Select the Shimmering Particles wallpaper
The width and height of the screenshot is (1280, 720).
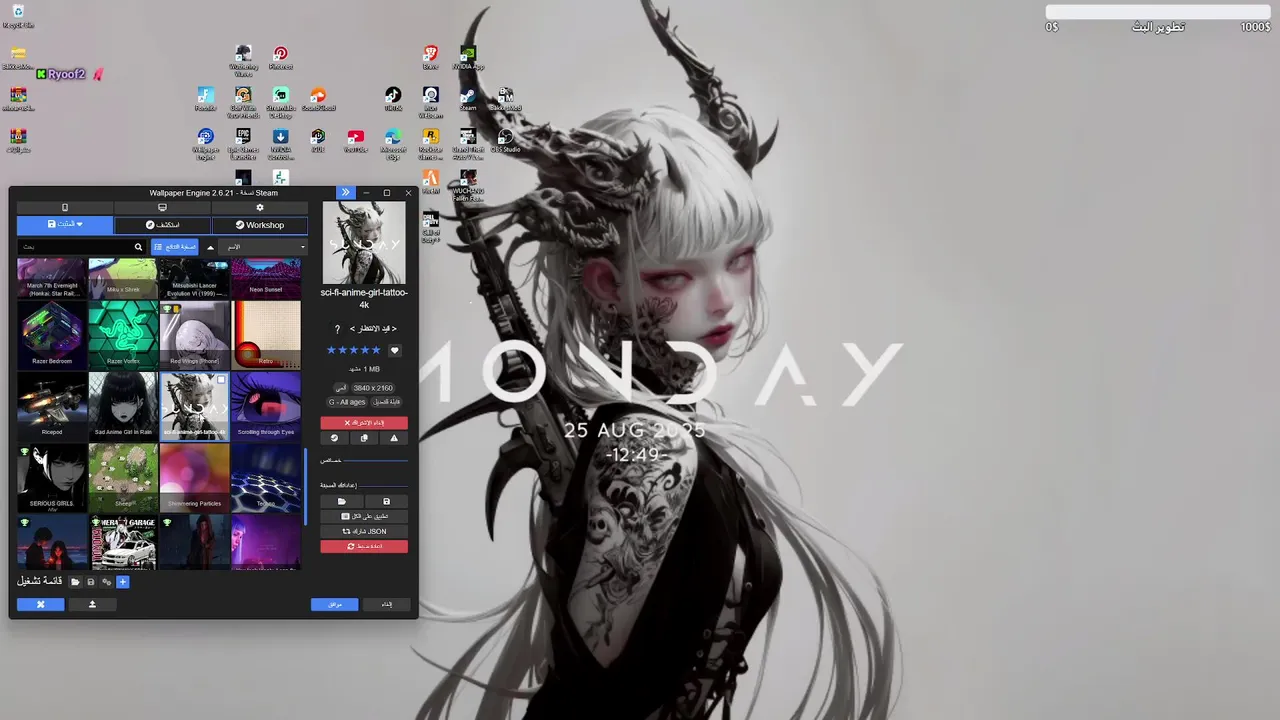[x=194, y=478]
